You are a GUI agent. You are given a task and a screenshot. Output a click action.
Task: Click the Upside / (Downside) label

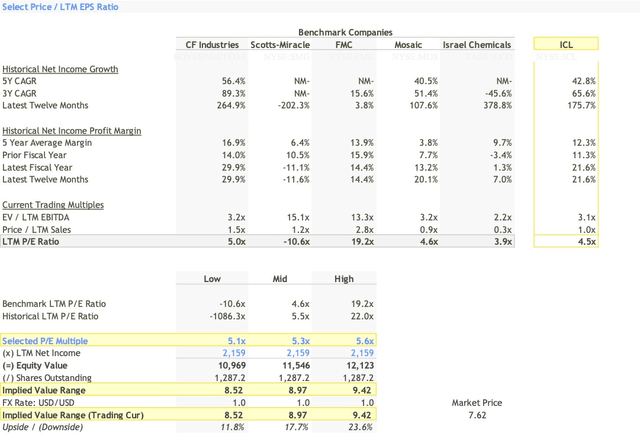click(x=42, y=427)
